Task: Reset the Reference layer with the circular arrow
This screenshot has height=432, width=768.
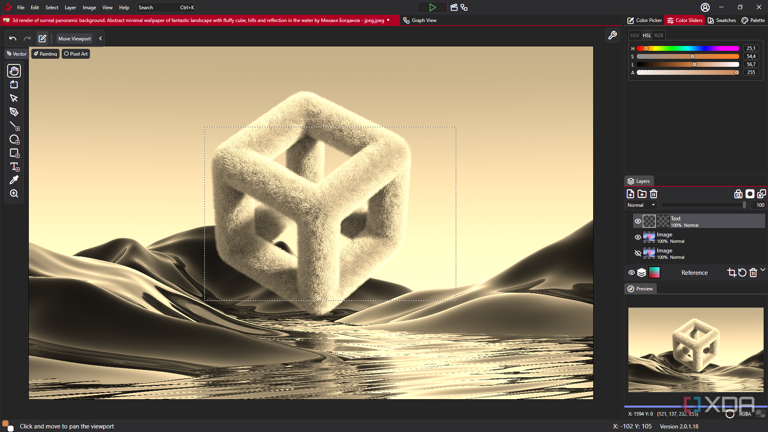Action: pyautogui.click(x=742, y=273)
